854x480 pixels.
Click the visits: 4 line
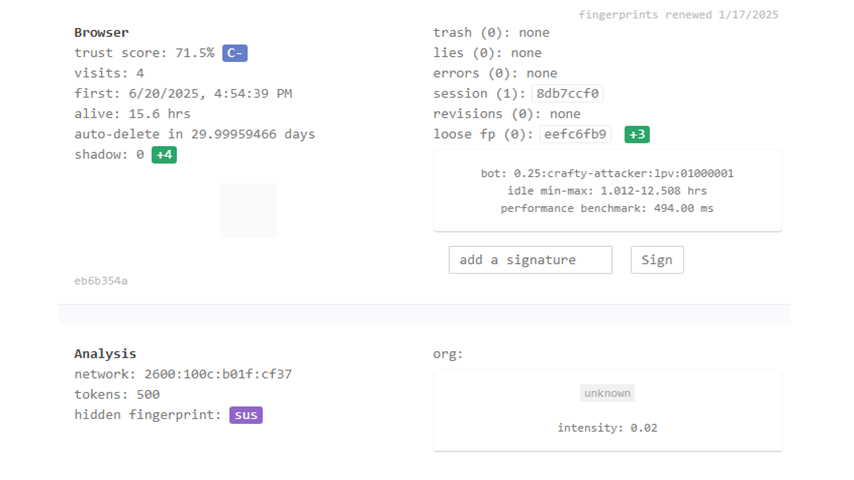tap(109, 73)
